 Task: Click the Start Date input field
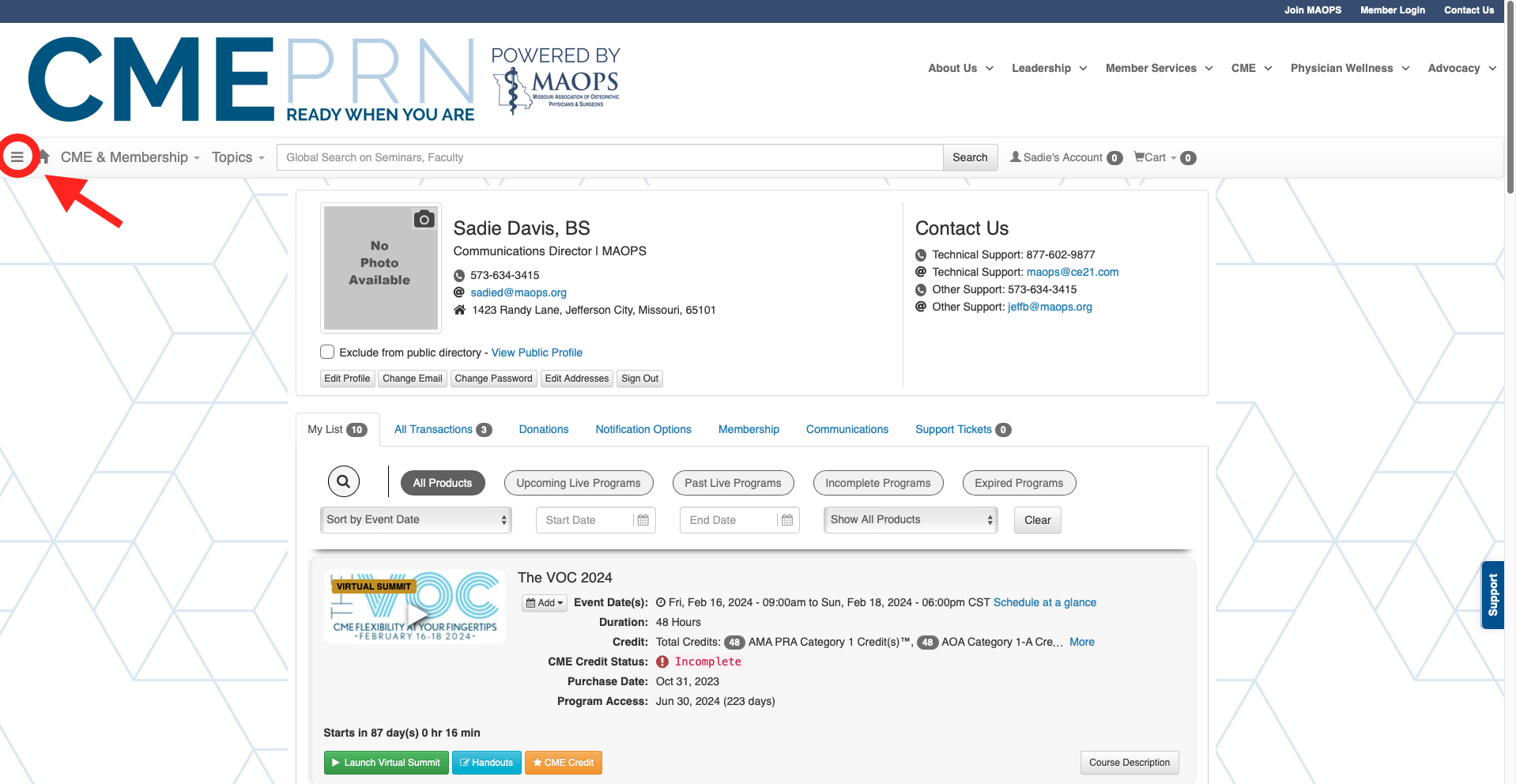(x=585, y=520)
